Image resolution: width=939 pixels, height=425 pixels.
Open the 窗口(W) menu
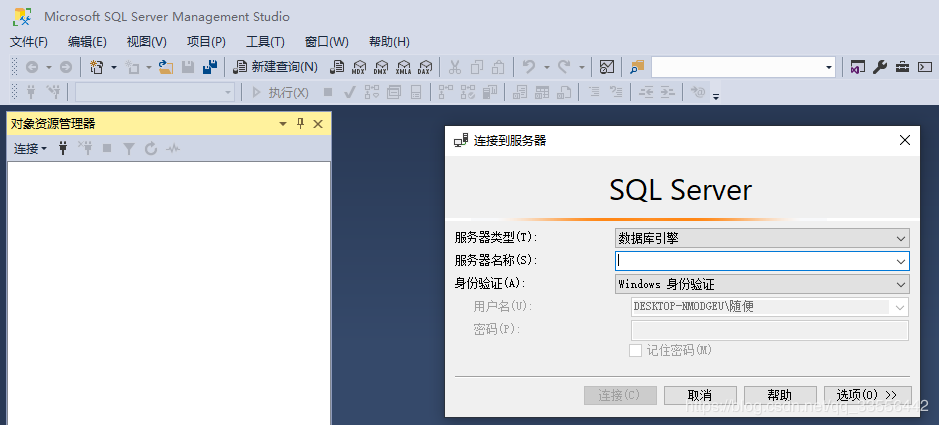click(x=326, y=42)
